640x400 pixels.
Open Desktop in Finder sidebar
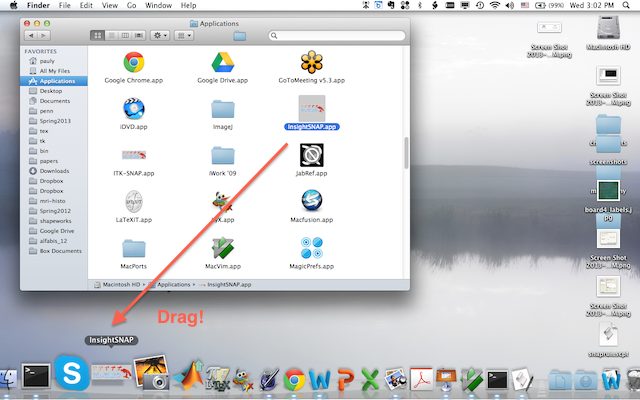[54, 91]
